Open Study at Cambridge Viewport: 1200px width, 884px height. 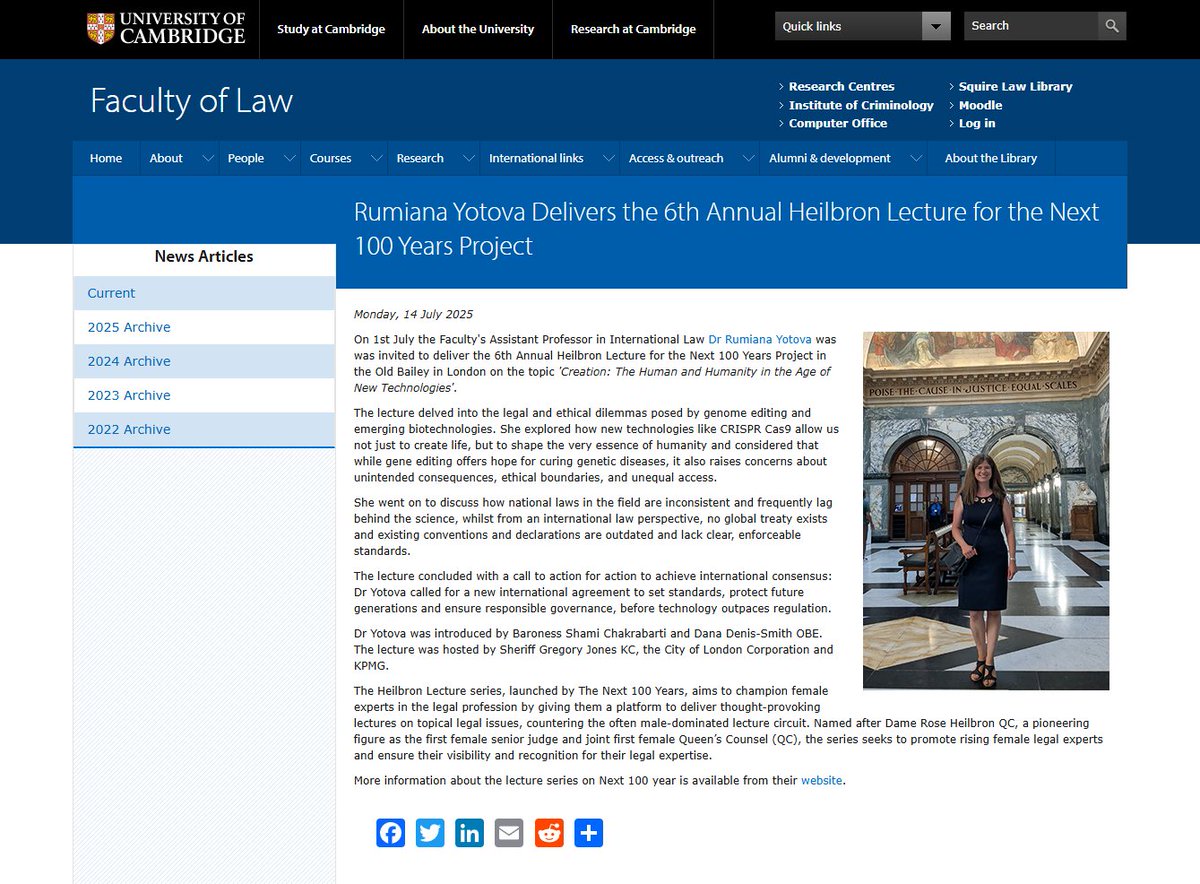click(331, 29)
